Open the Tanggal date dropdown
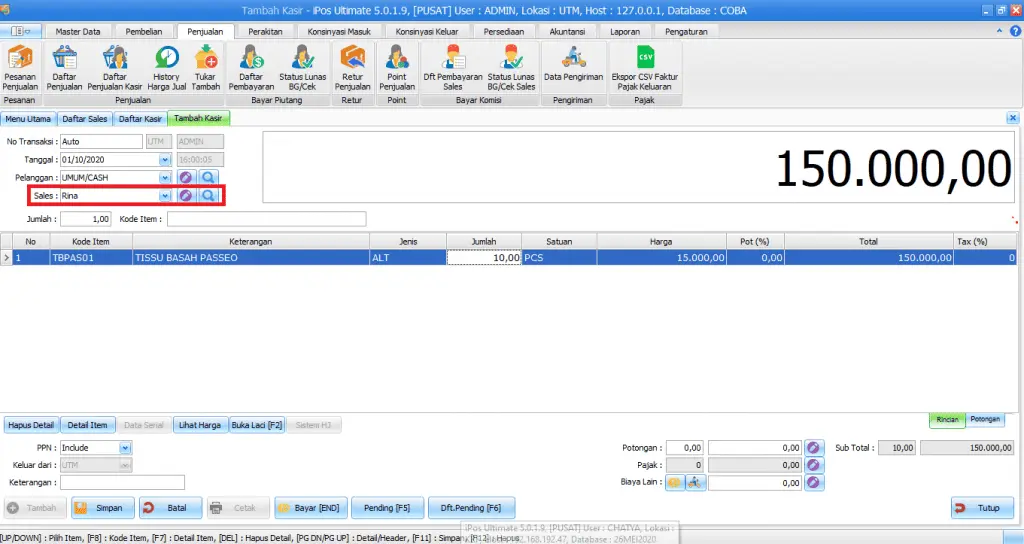This screenshot has height=544, width=1024. pos(165,160)
